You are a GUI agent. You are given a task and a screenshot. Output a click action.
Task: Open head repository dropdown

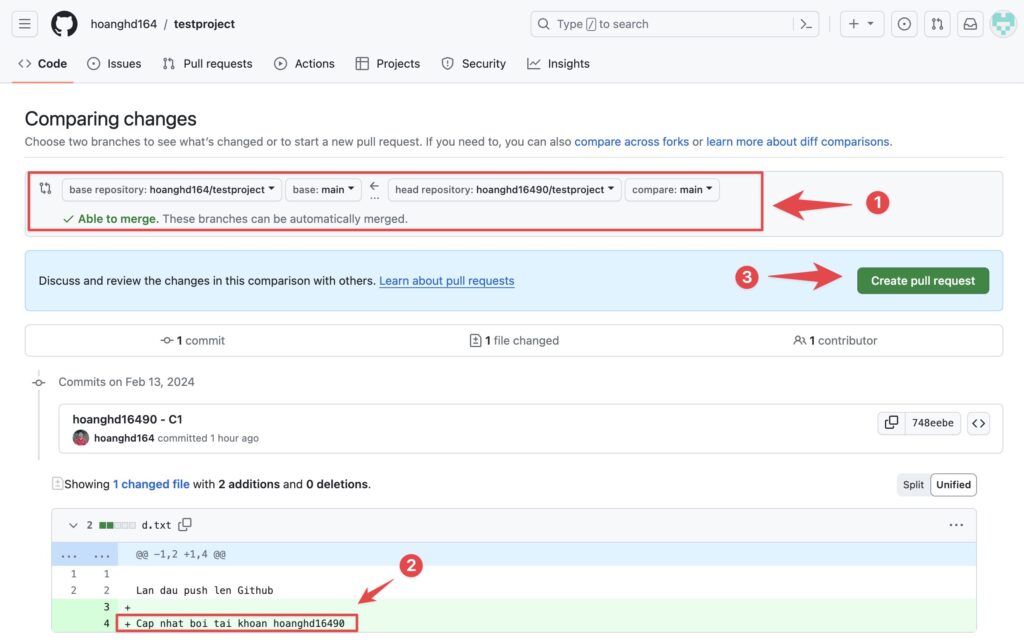[504, 189]
